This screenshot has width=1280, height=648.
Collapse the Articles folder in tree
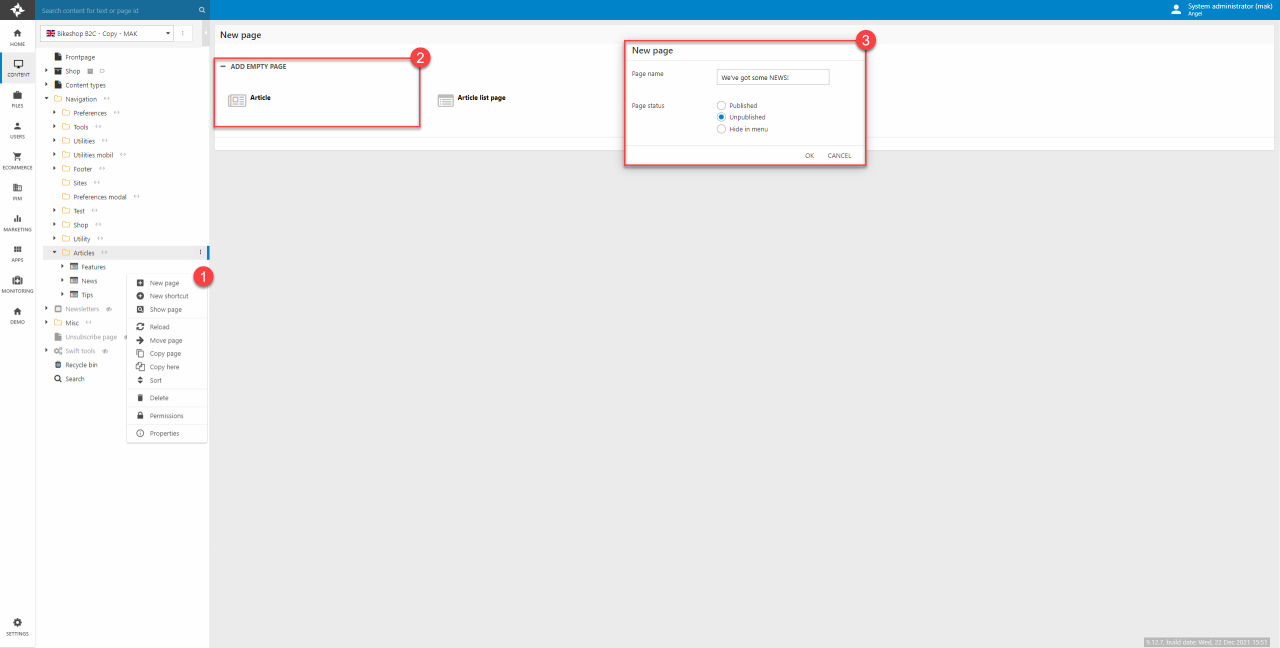(54, 253)
